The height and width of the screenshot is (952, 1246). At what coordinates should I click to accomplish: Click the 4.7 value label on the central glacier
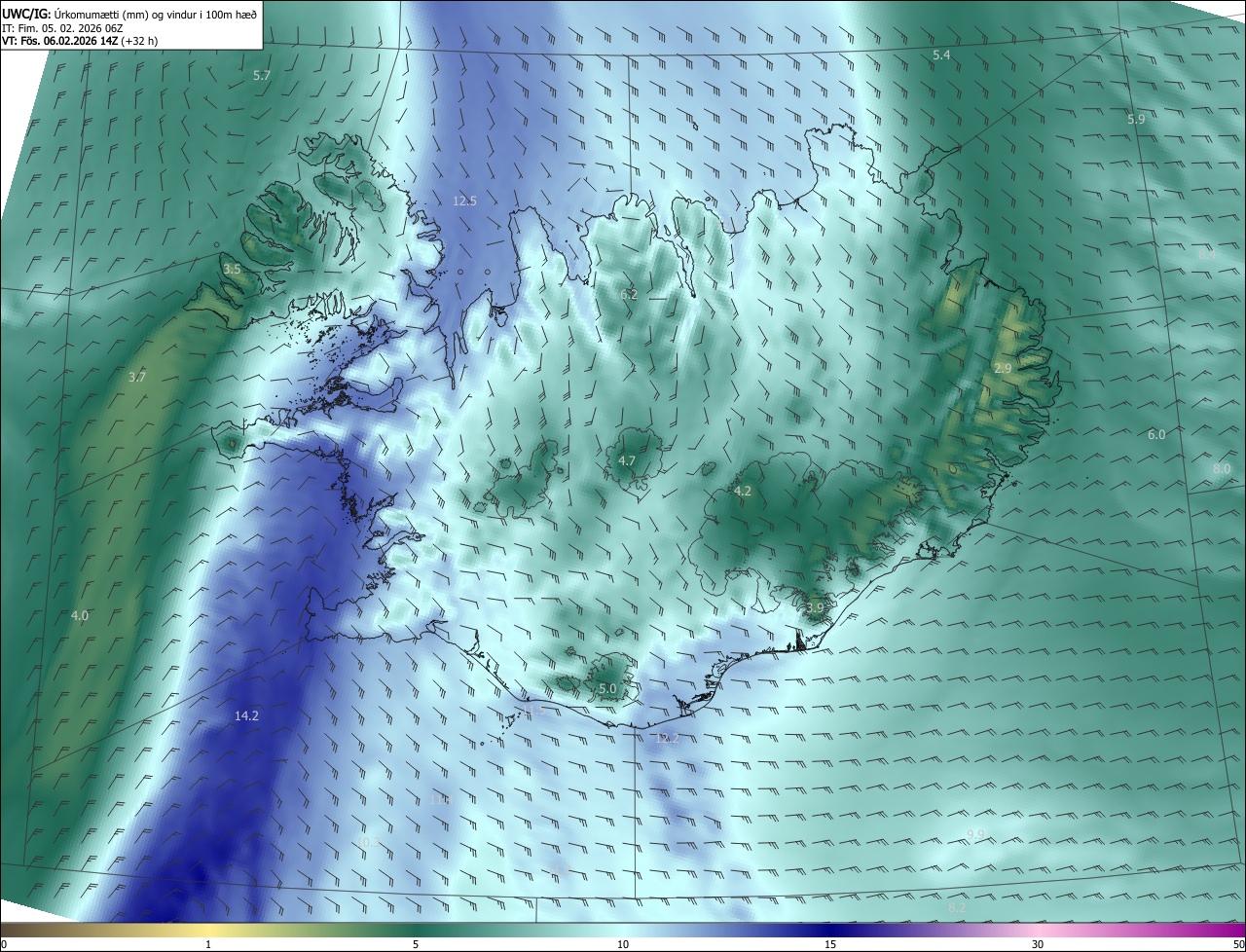627,460
